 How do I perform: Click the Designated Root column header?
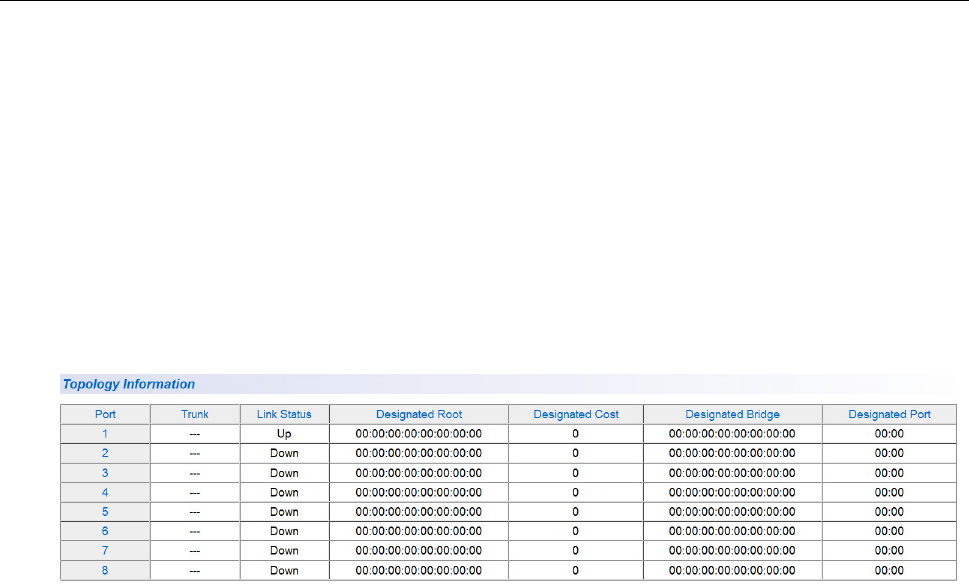click(419, 414)
